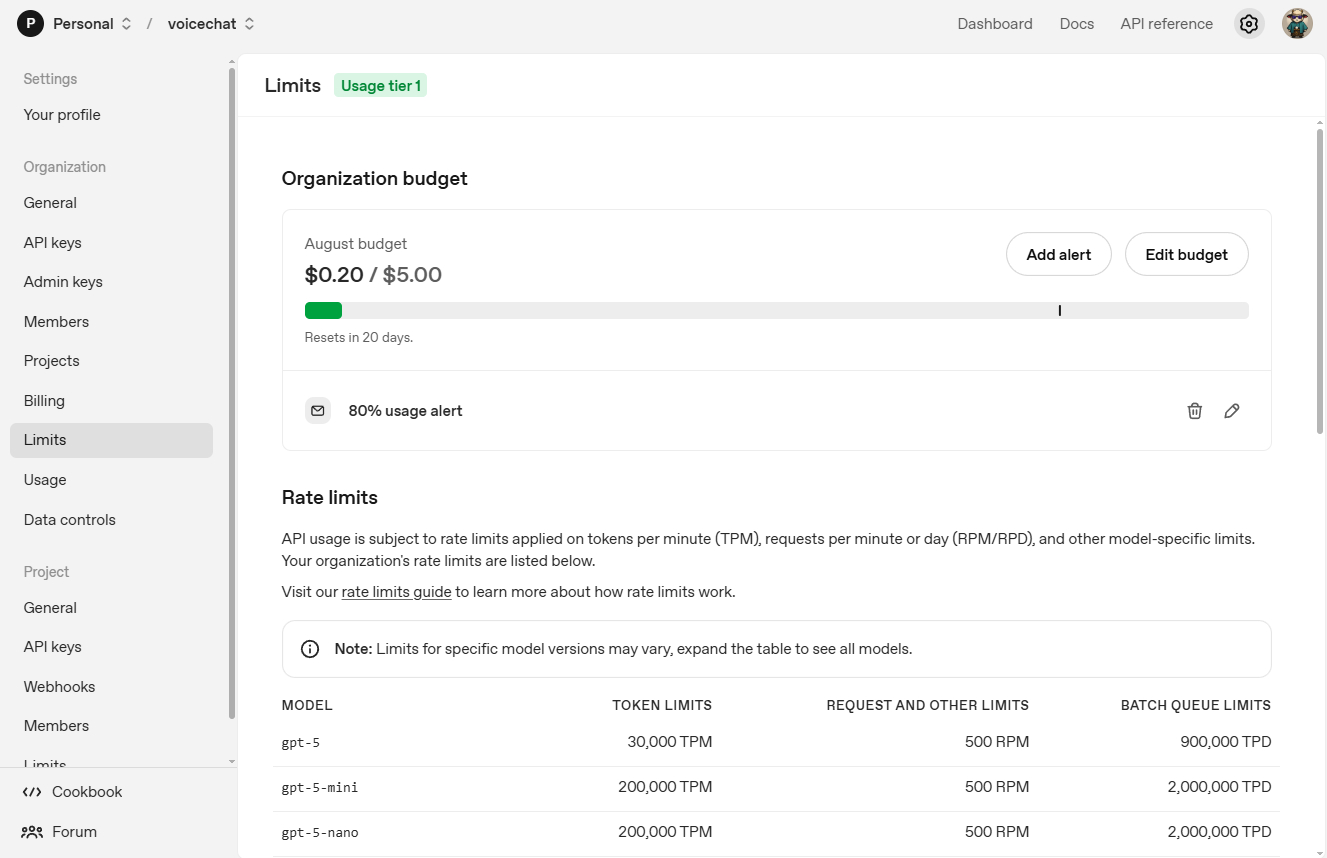
Task: Click the 500 RPM cell for gpt-5
Action: click(x=997, y=742)
